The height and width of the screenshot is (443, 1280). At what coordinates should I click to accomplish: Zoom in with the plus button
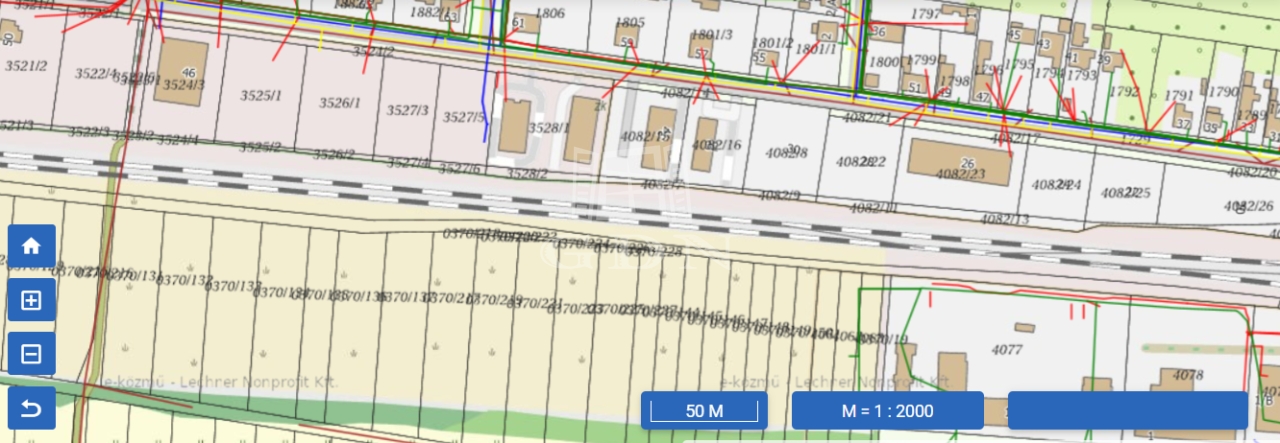[31, 300]
